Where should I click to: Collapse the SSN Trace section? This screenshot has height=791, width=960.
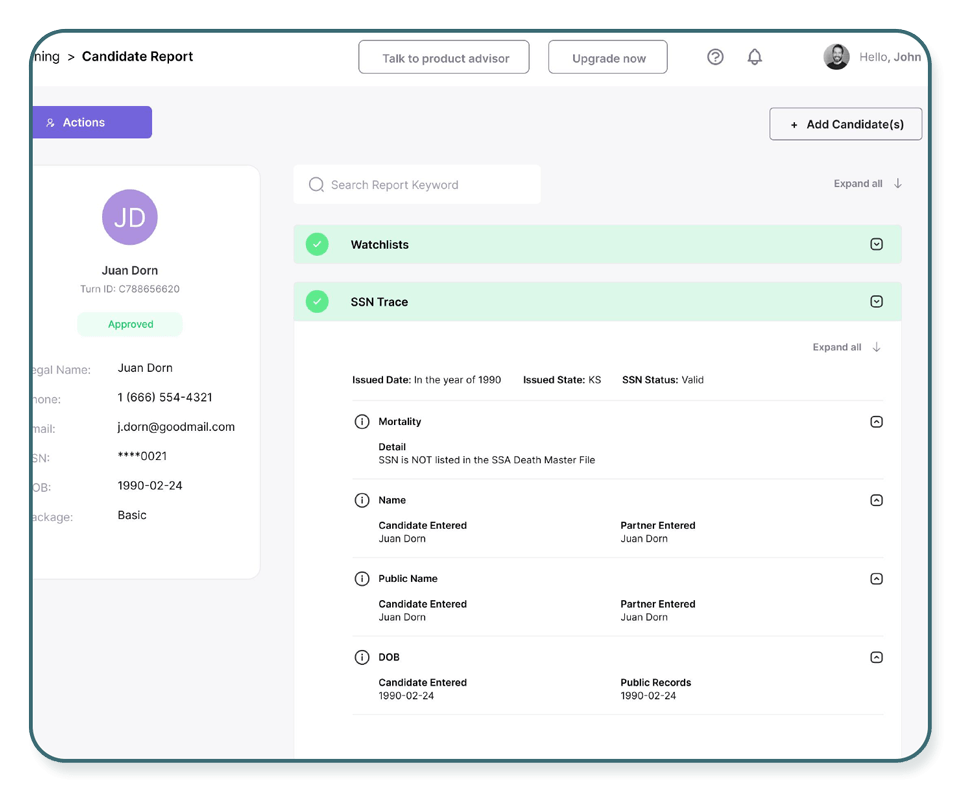(x=876, y=301)
